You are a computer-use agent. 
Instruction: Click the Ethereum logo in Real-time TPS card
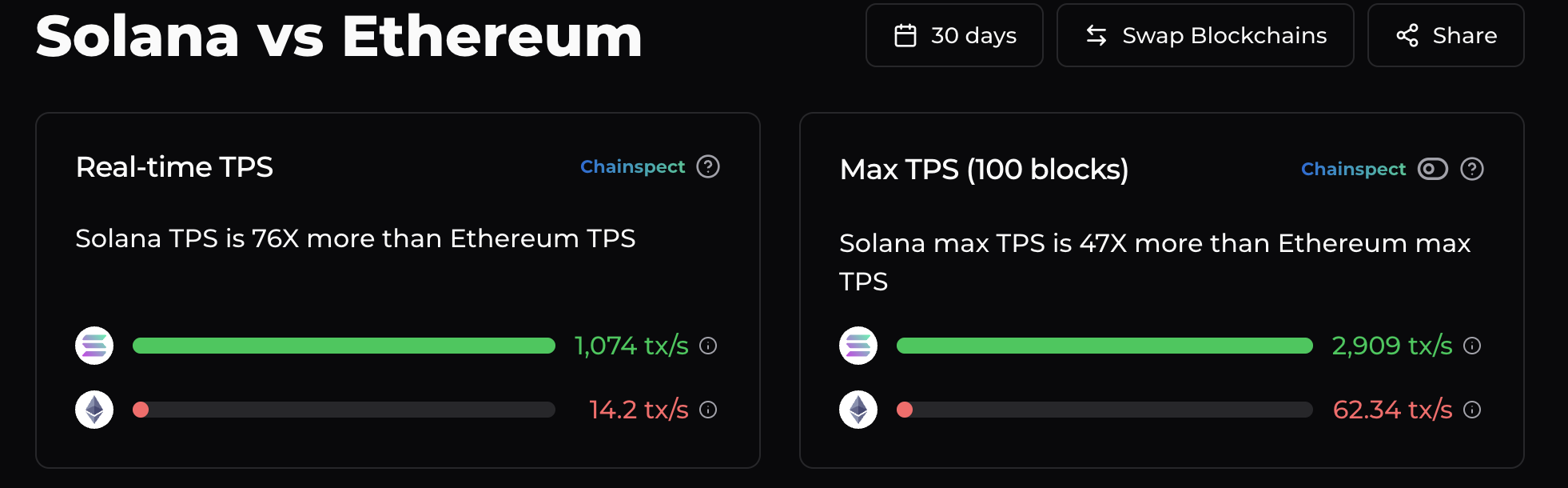(x=94, y=410)
